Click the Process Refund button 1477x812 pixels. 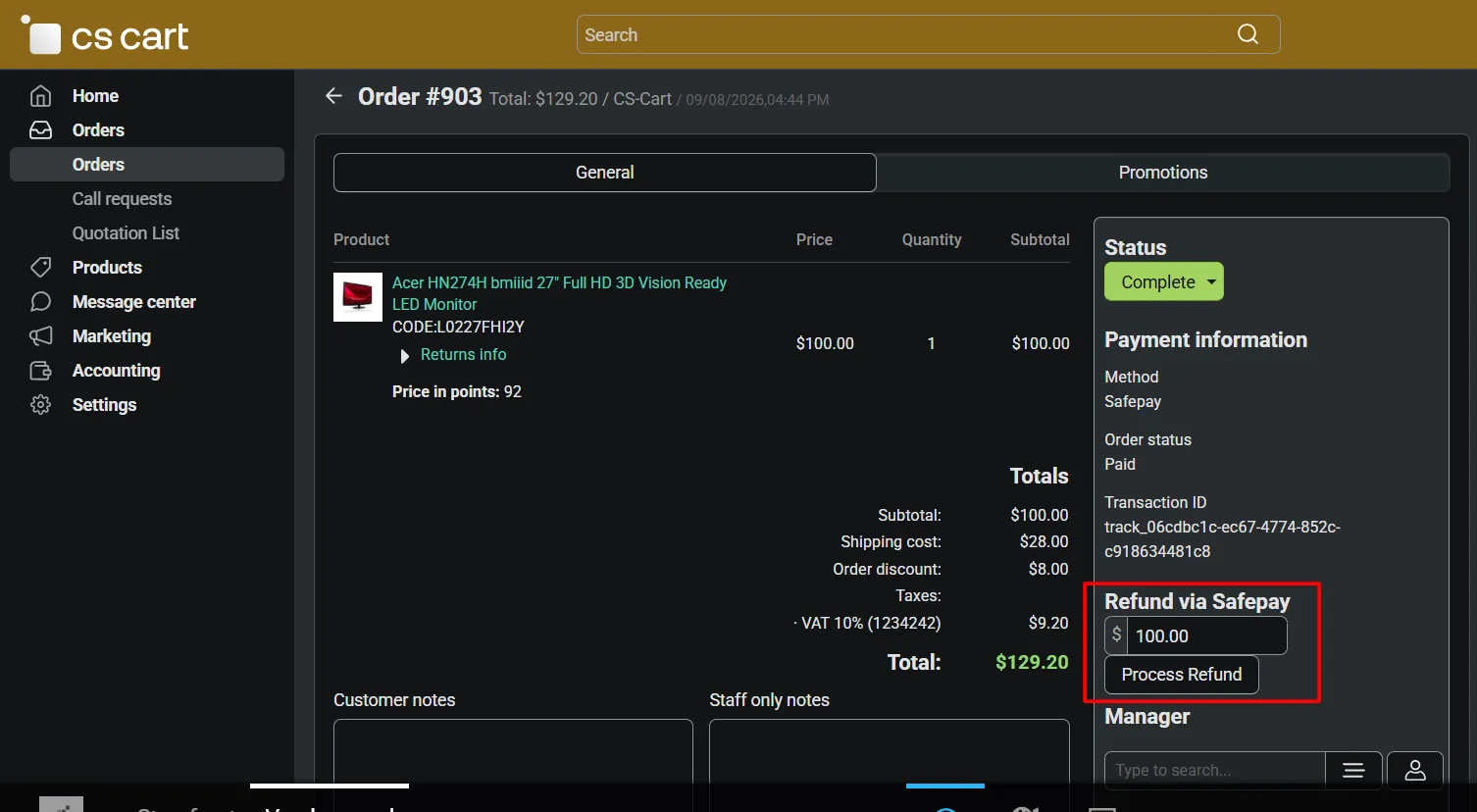(1182, 675)
